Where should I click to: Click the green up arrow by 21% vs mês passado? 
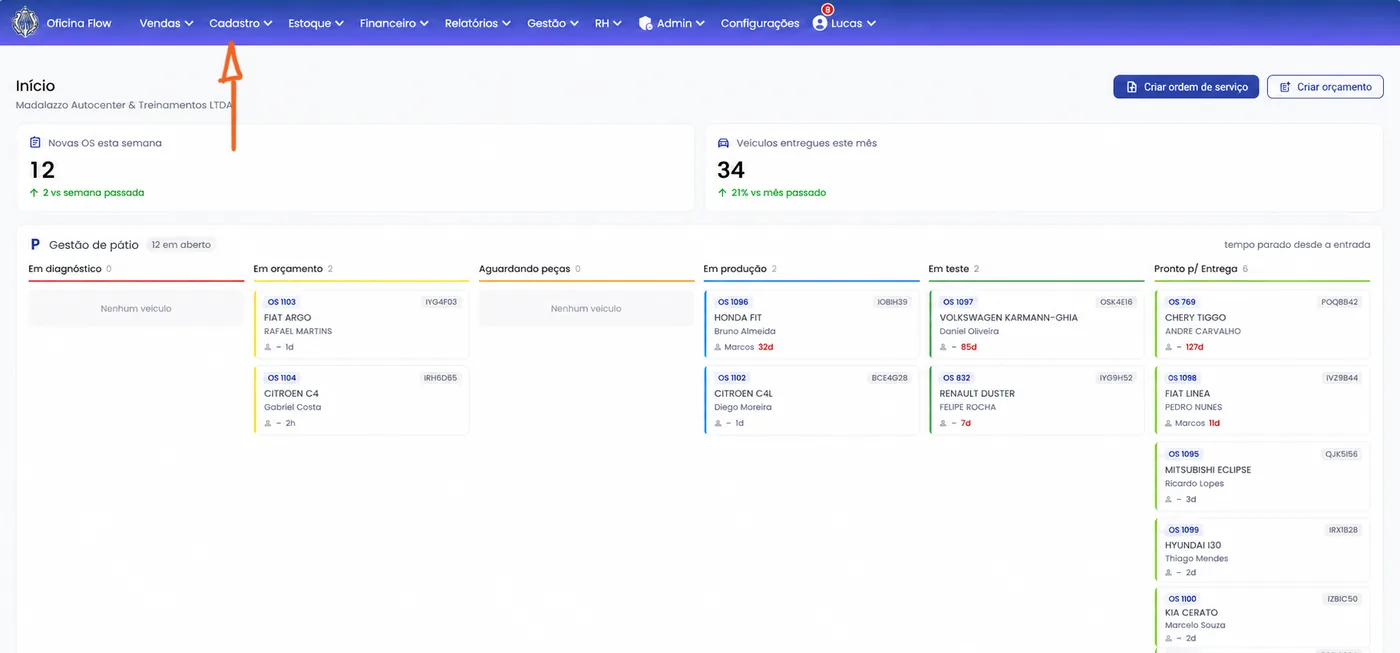(722, 192)
